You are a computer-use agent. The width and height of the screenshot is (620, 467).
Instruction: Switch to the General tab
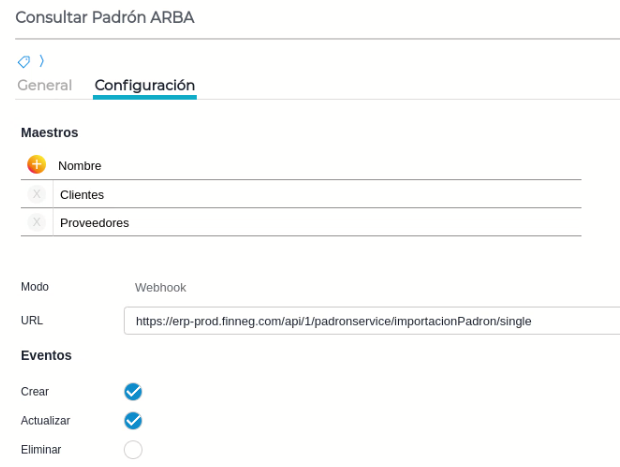[44, 85]
